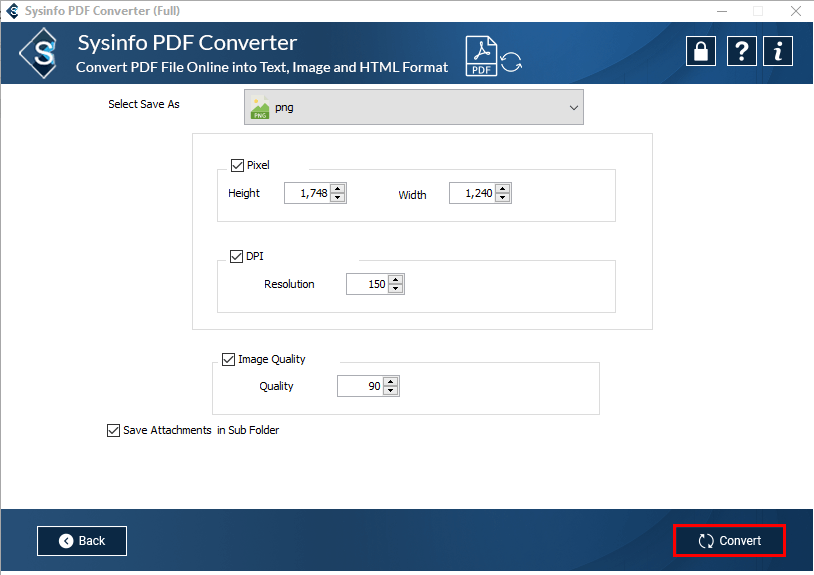This screenshot has height=575, width=814.
Task: Increase Quality with the up arrow
Action: tap(390, 382)
